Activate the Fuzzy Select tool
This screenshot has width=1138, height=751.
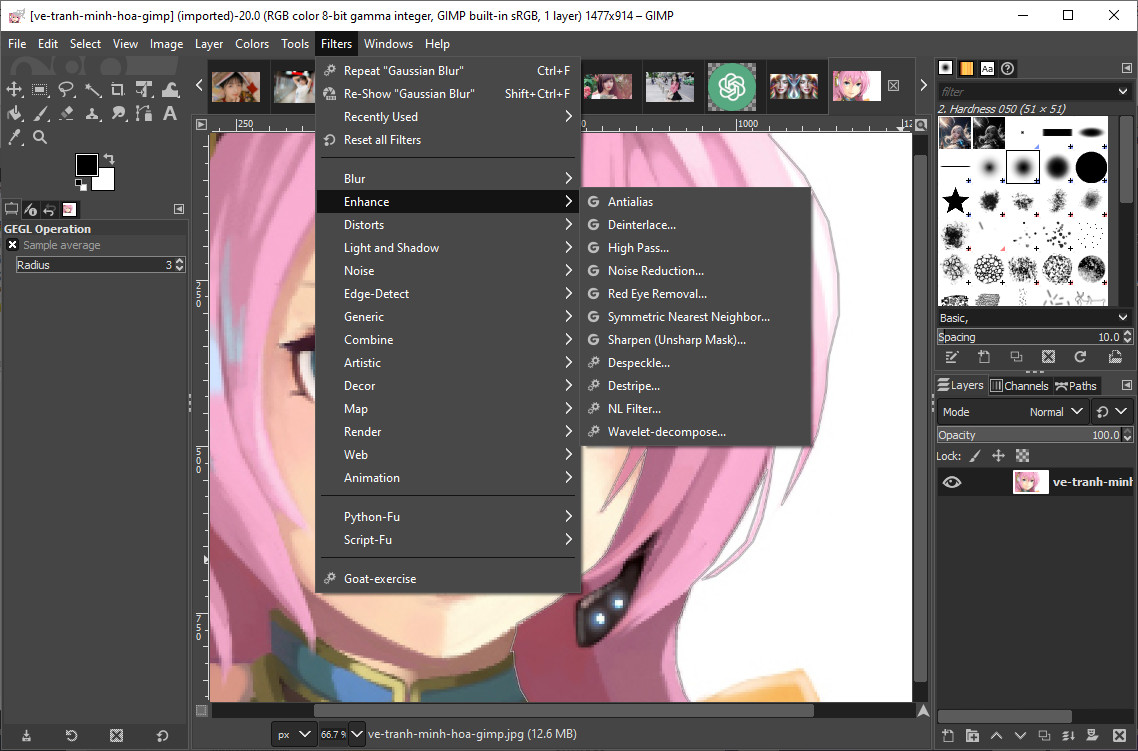pyautogui.click(x=94, y=89)
